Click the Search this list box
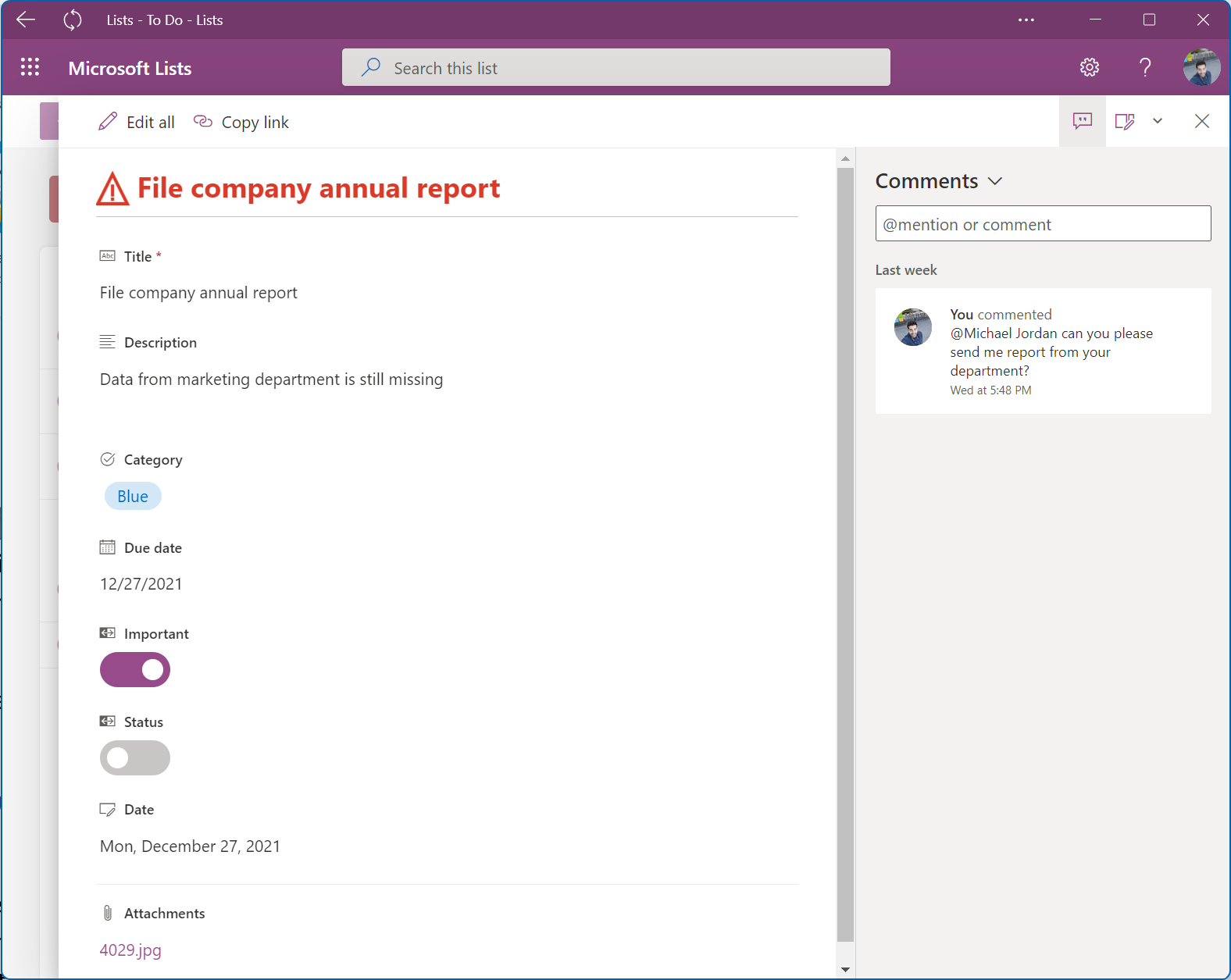This screenshot has height=980, width=1231. coord(615,68)
